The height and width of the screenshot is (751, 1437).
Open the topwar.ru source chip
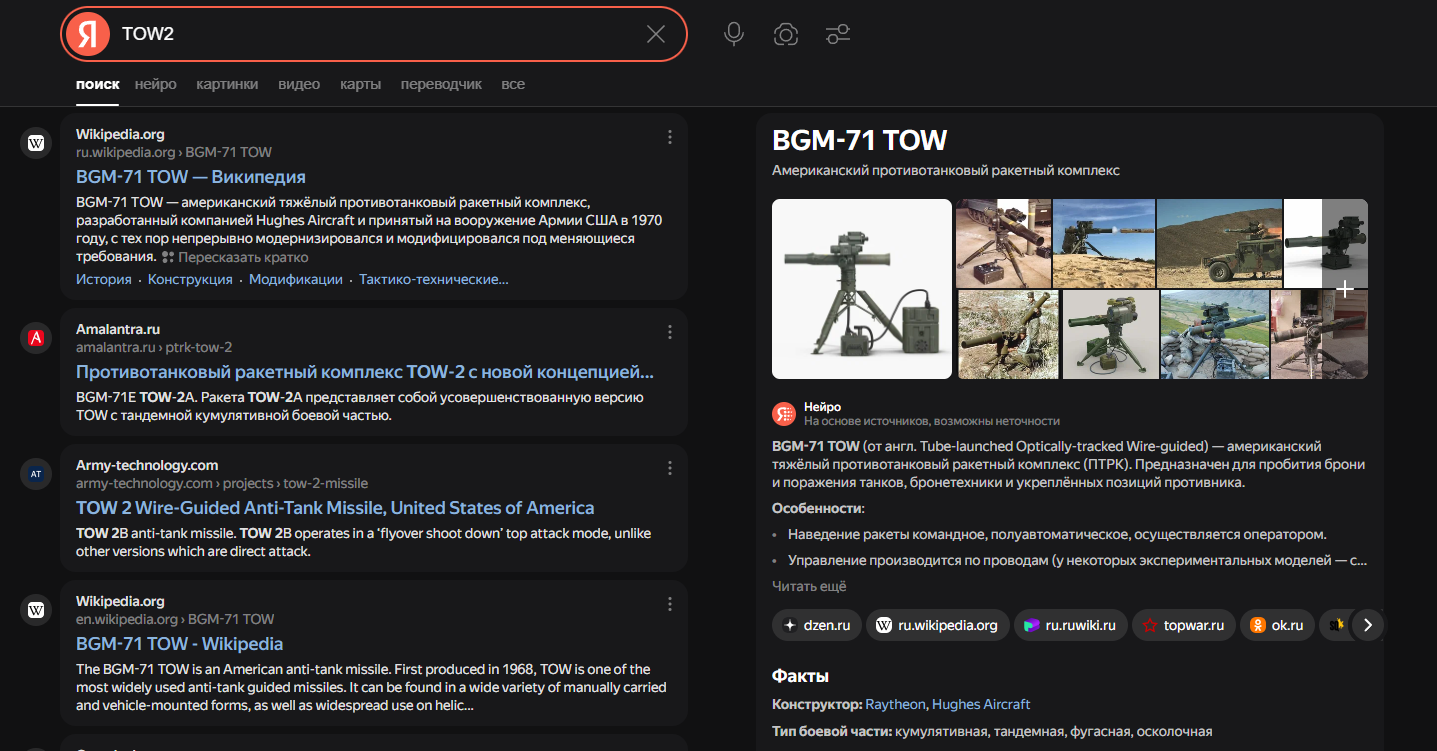pyautogui.click(x=1184, y=626)
